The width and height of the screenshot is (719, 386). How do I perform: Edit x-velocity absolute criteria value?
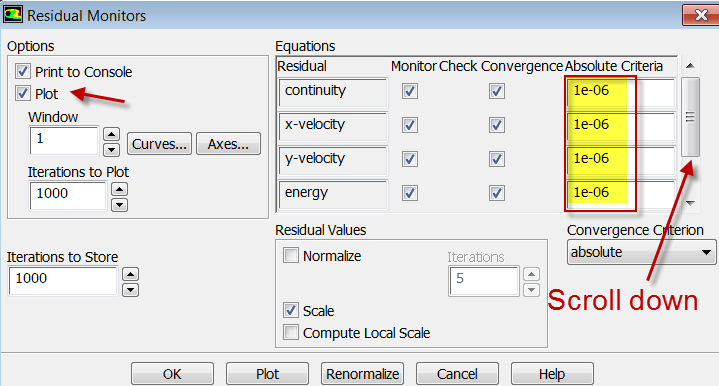[x=621, y=126]
